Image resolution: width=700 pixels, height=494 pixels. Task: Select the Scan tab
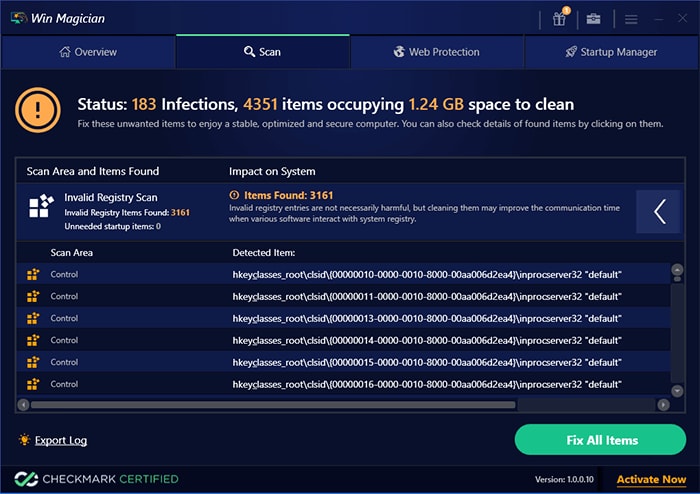pyautogui.click(x=263, y=52)
